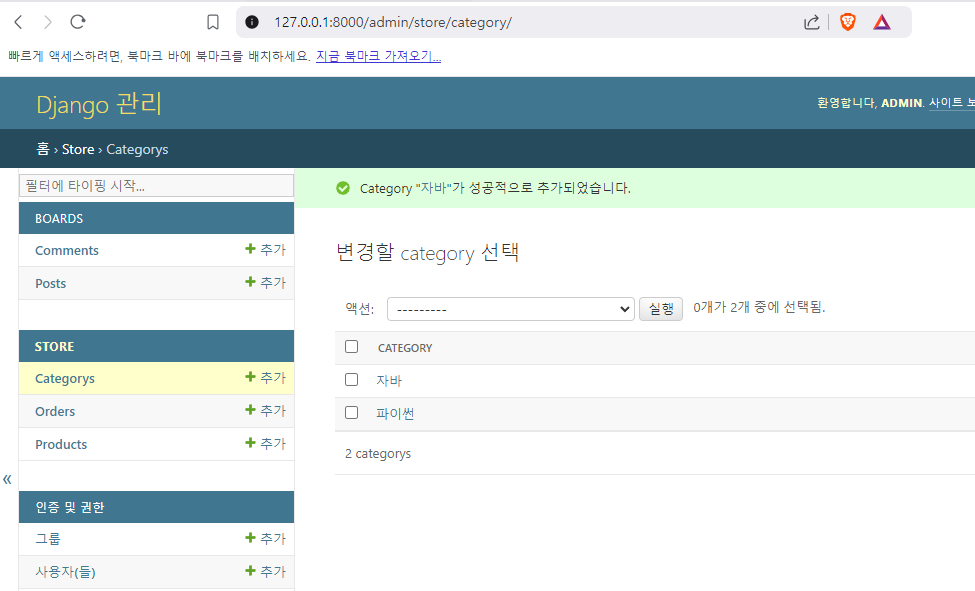Viewport: 975px width, 591px height.
Task: Focus the sidebar filter input field
Action: pyautogui.click(x=156, y=185)
